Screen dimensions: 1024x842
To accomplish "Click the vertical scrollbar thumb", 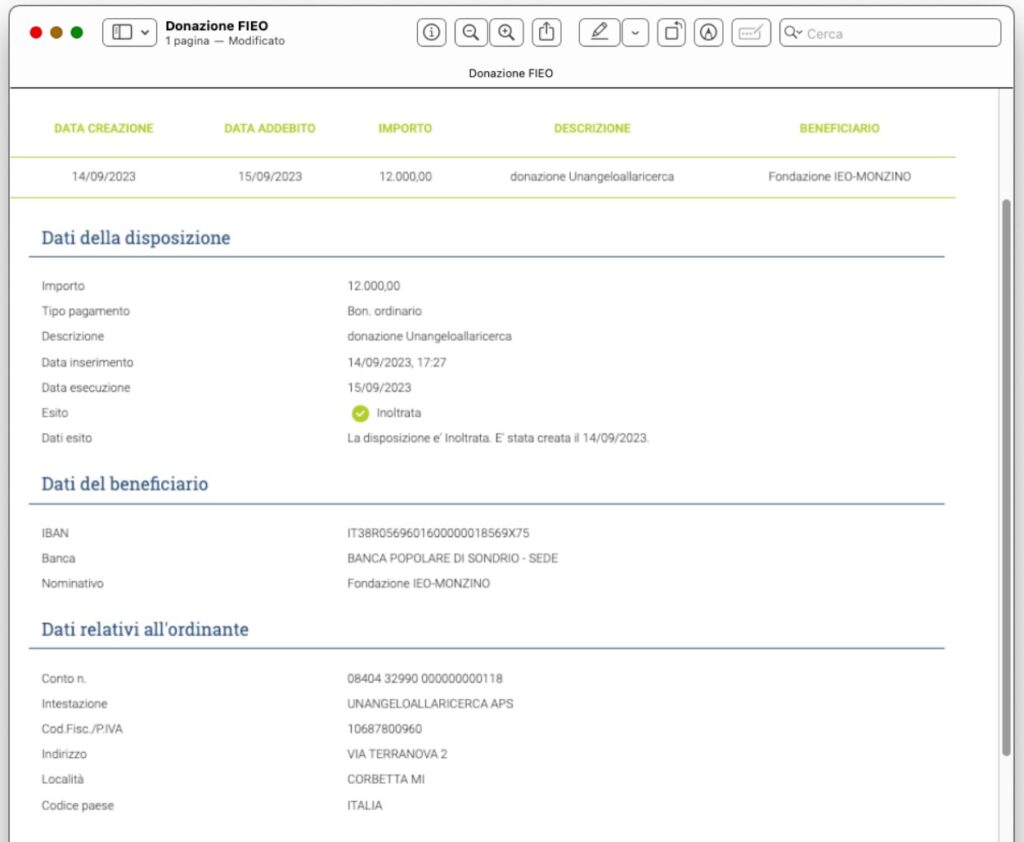I will click(1006, 478).
